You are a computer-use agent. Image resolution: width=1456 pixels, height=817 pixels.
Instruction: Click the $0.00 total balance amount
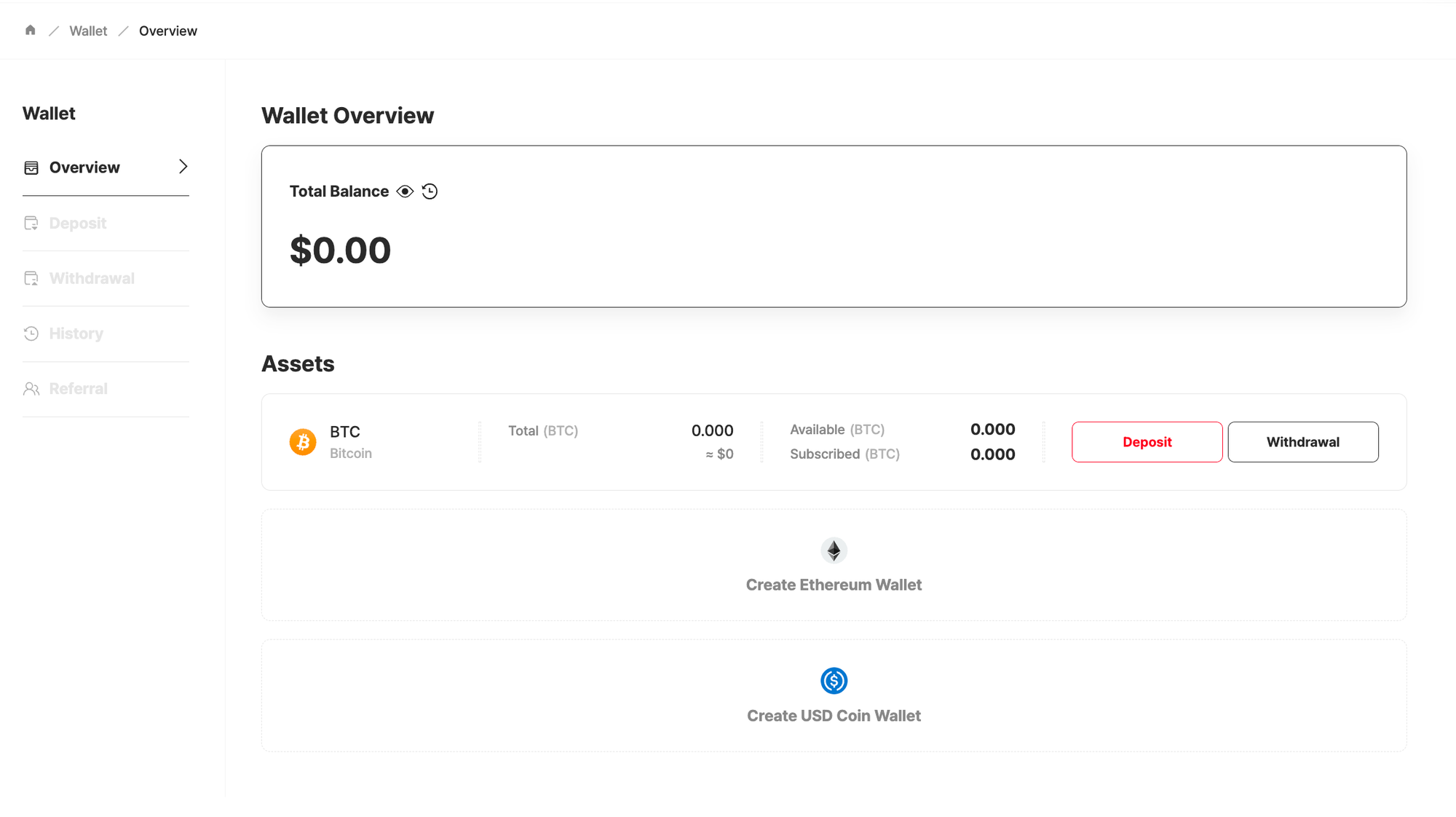(x=340, y=250)
